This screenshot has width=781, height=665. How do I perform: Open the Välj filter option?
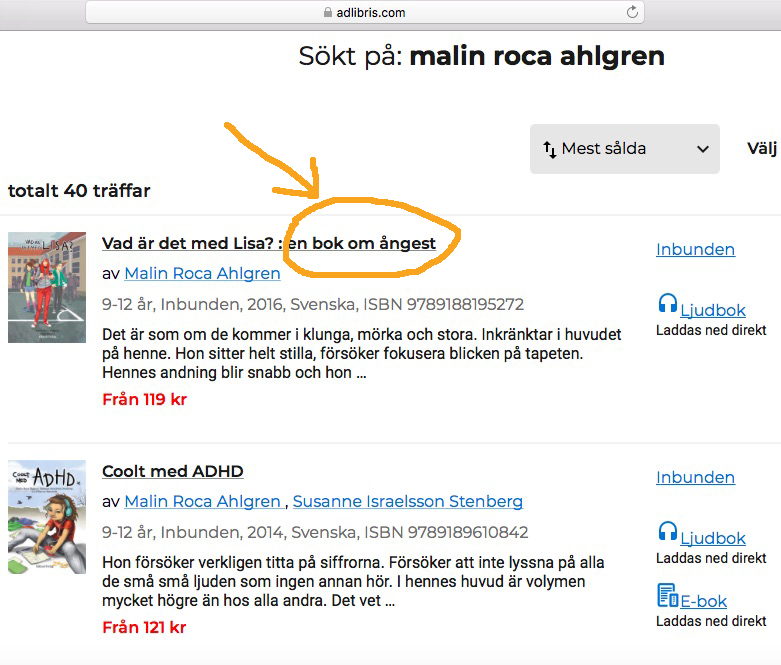[x=763, y=148]
